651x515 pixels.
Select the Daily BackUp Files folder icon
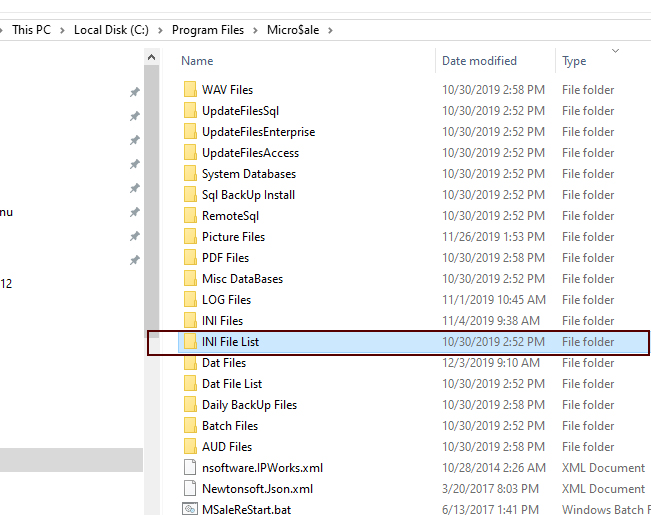(x=190, y=405)
